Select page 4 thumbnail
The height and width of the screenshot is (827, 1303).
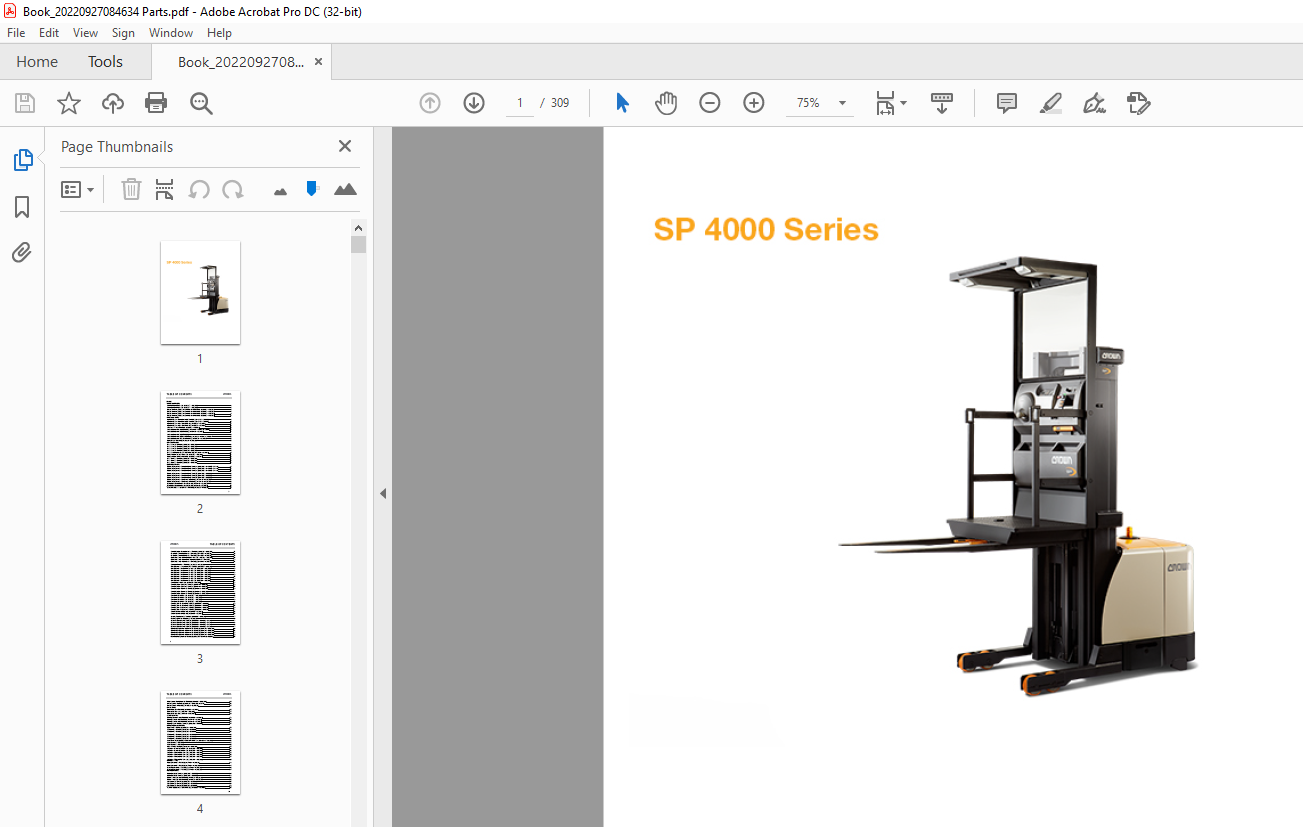click(x=200, y=742)
